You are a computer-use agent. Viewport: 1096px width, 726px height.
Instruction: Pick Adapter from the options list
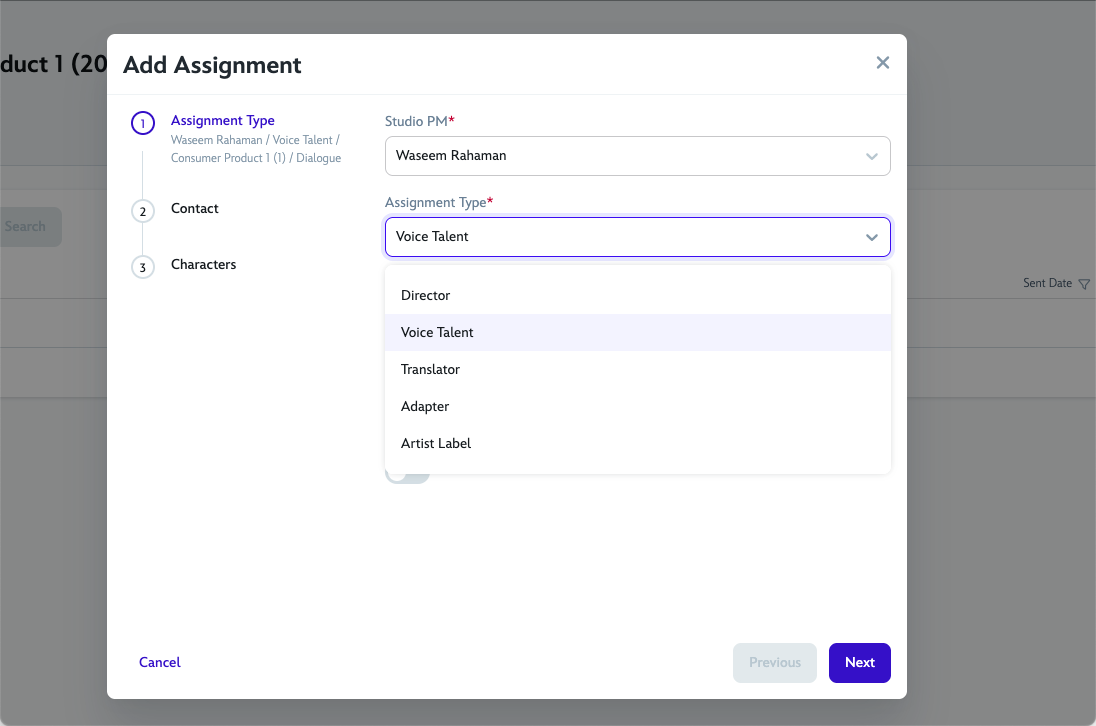pyautogui.click(x=425, y=406)
